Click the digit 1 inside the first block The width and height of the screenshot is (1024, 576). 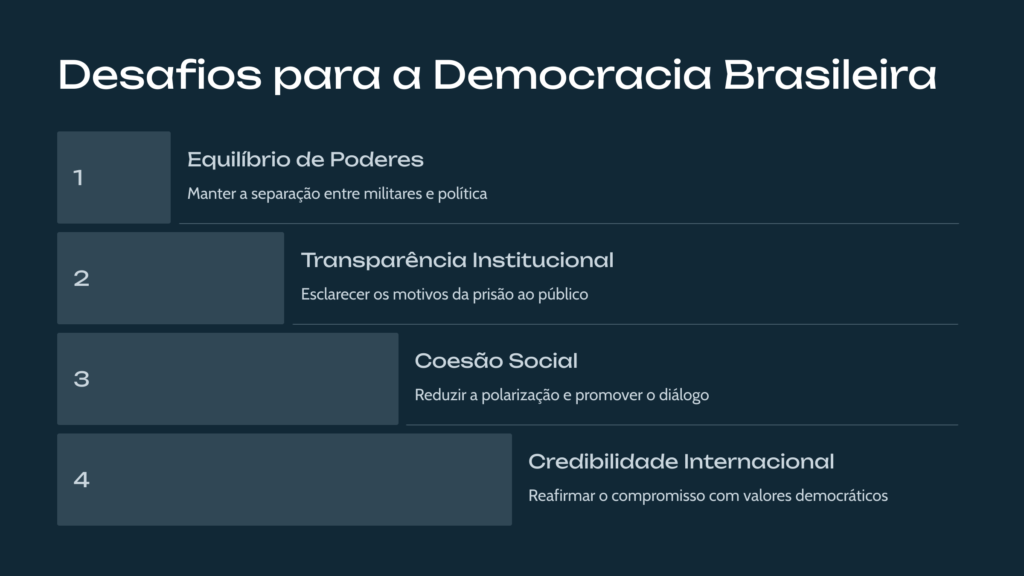coord(78,178)
